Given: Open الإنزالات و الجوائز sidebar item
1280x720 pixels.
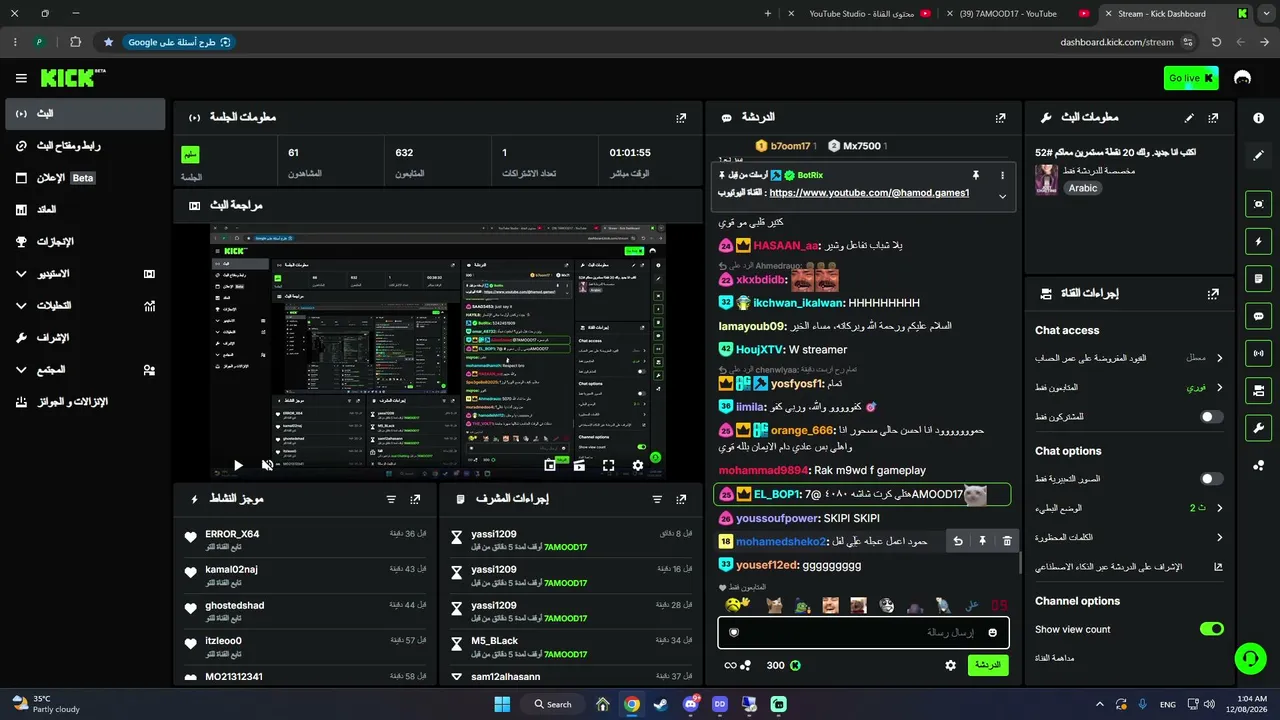Looking at the screenshot, I should [x=85, y=402].
